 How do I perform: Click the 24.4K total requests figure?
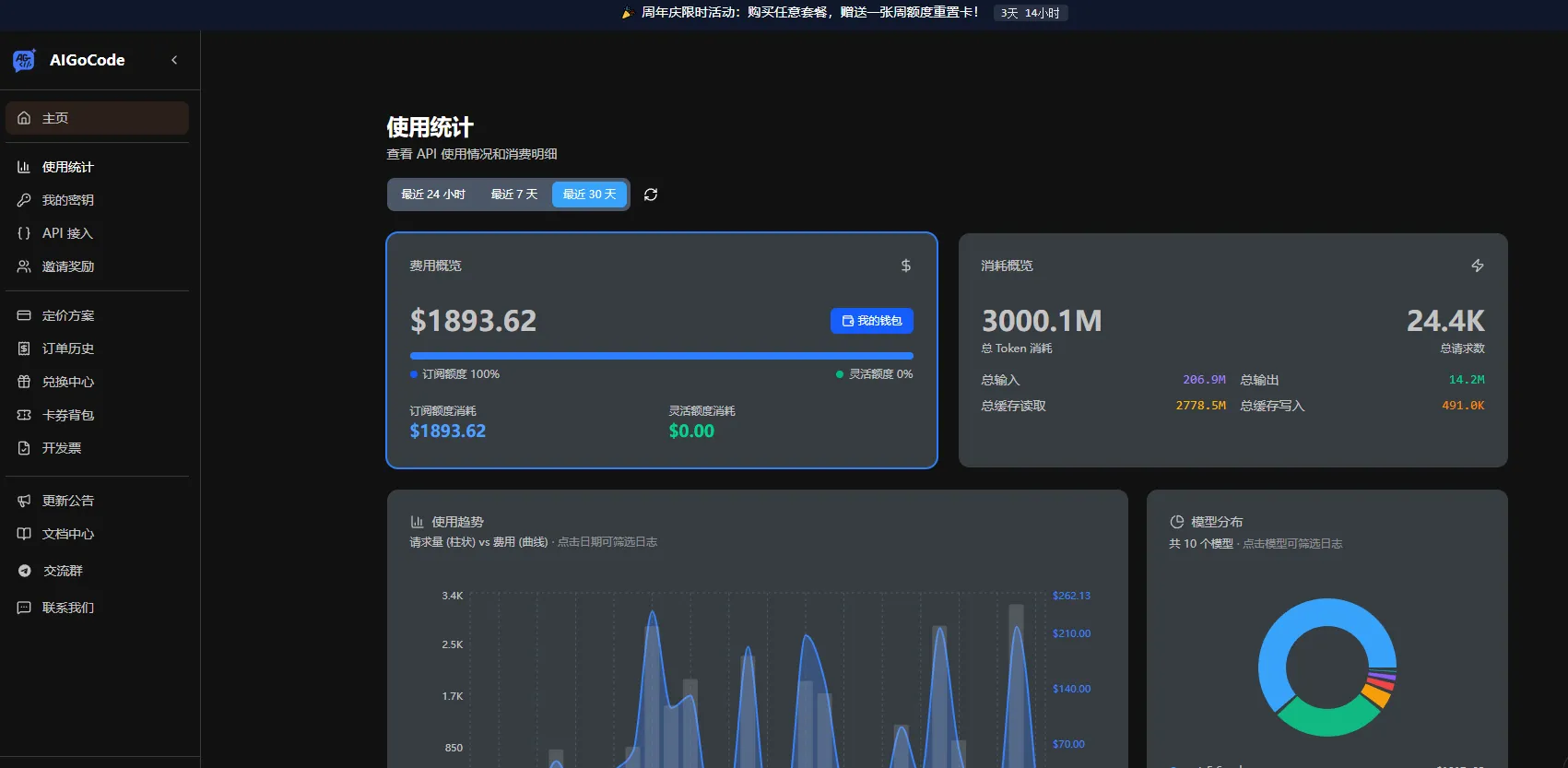pyautogui.click(x=1445, y=321)
